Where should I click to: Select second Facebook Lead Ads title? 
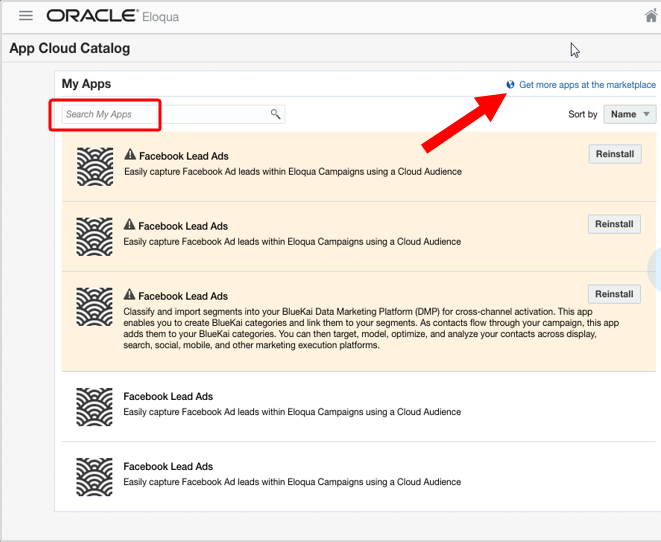pos(183,226)
